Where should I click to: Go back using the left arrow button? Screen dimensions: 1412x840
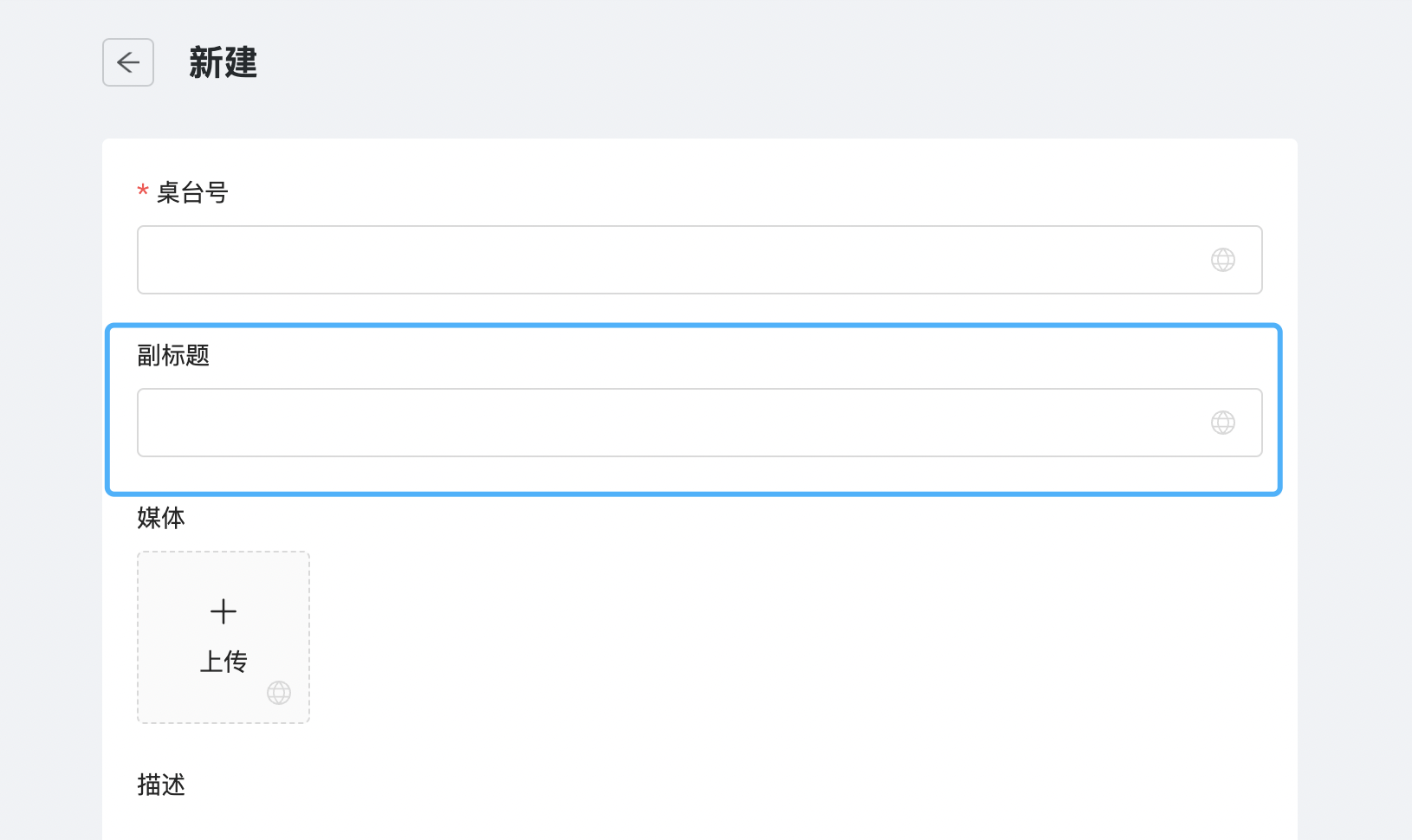pyautogui.click(x=128, y=62)
